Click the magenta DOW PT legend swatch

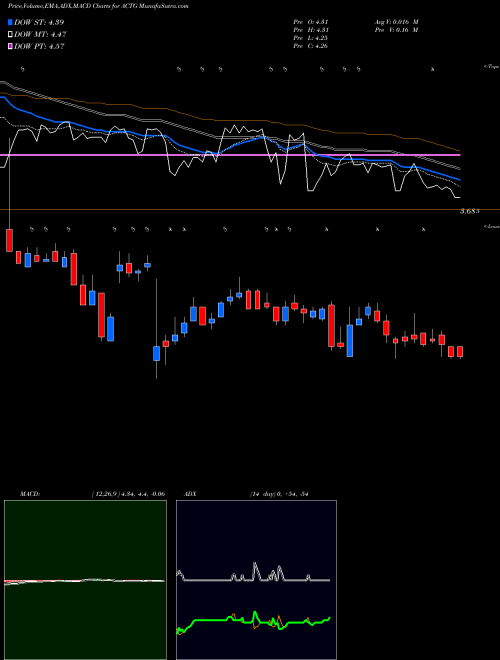coord(11,46)
